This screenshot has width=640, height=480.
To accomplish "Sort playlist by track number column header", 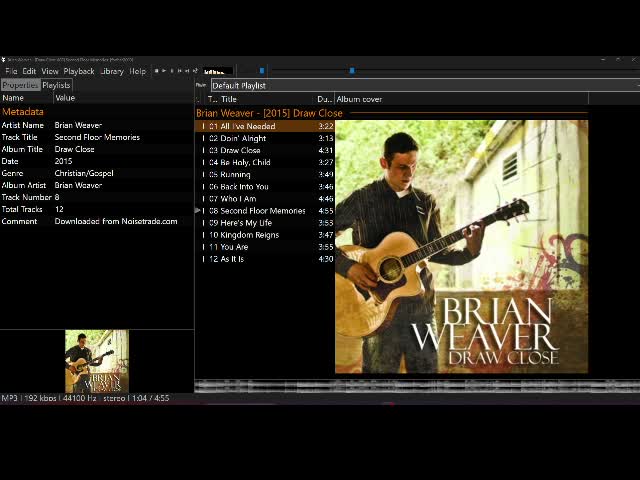I will click(212, 99).
